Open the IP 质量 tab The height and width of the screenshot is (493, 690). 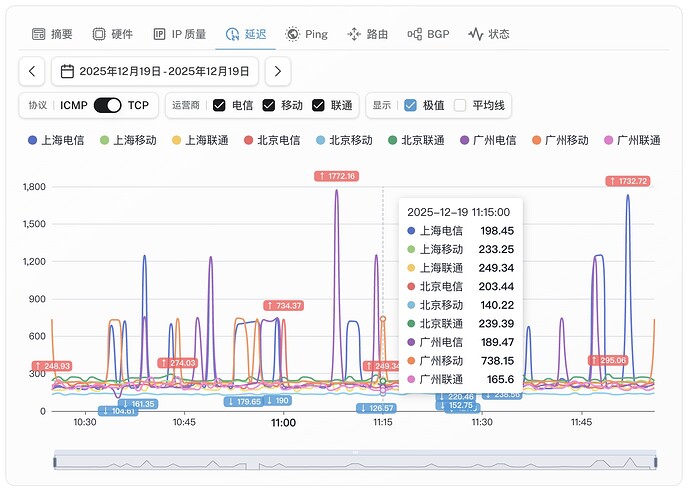click(180, 34)
